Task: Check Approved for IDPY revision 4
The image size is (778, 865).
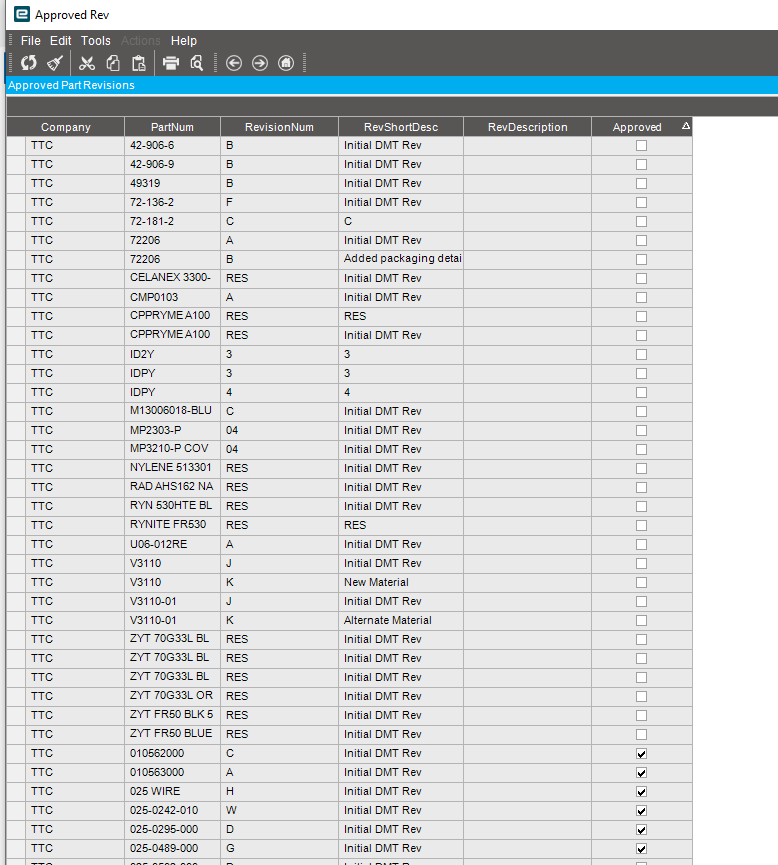Action: tap(641, 393)
